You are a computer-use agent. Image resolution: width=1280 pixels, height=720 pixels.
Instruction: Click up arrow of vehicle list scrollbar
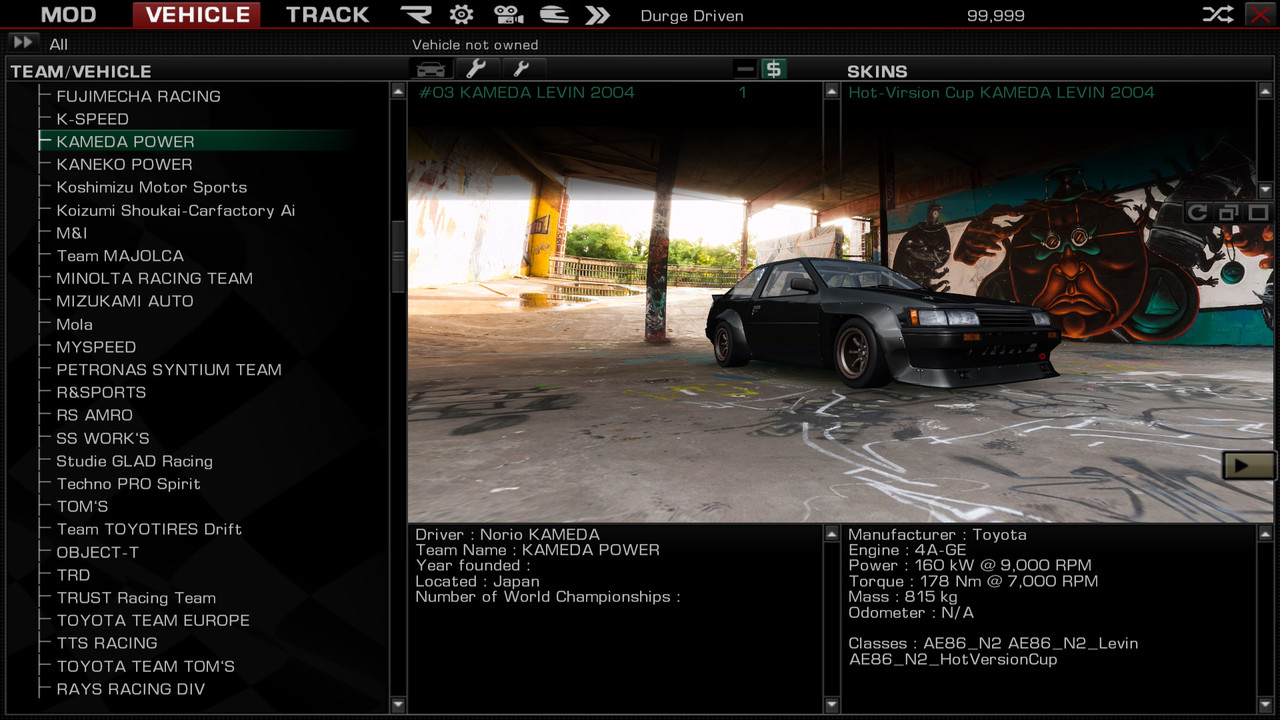point(831,91)
